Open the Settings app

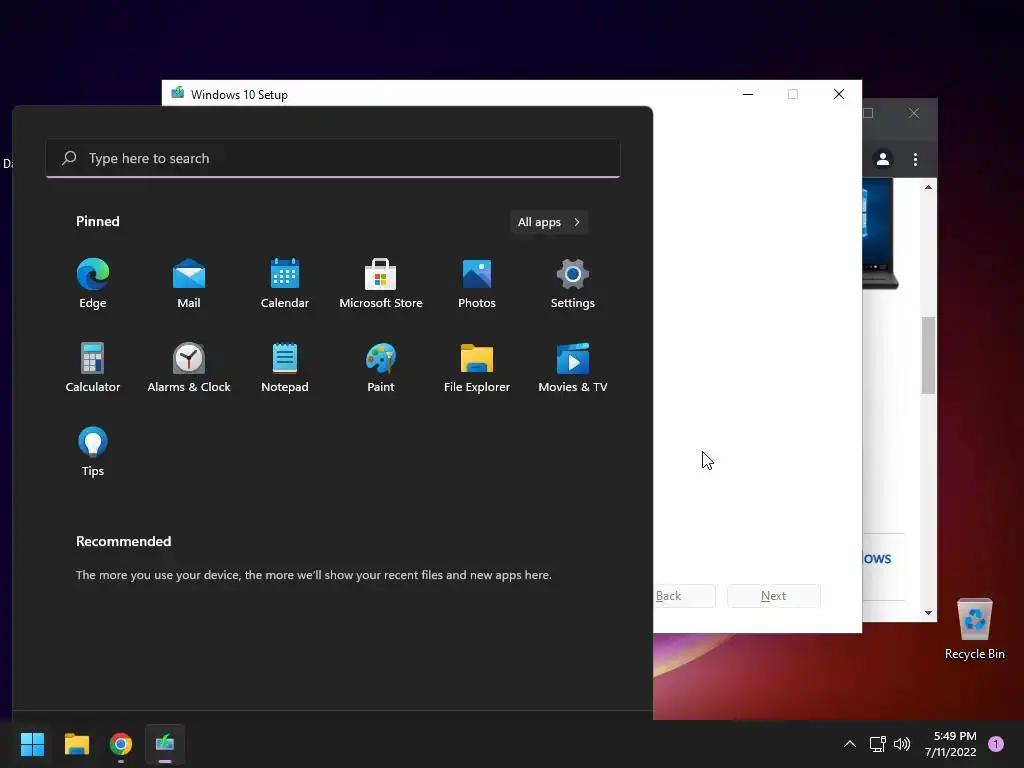pyautogui.click(x=573, y=283)
